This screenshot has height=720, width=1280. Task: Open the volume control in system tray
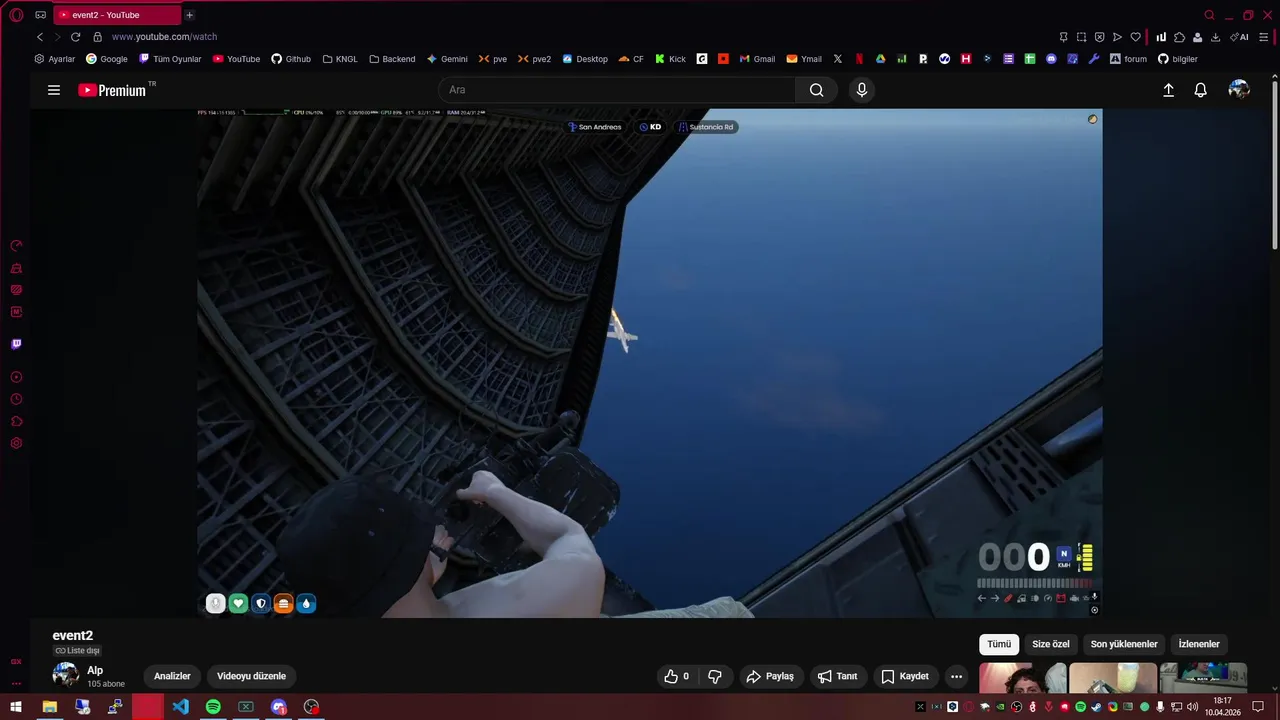tap(1192, 707)
